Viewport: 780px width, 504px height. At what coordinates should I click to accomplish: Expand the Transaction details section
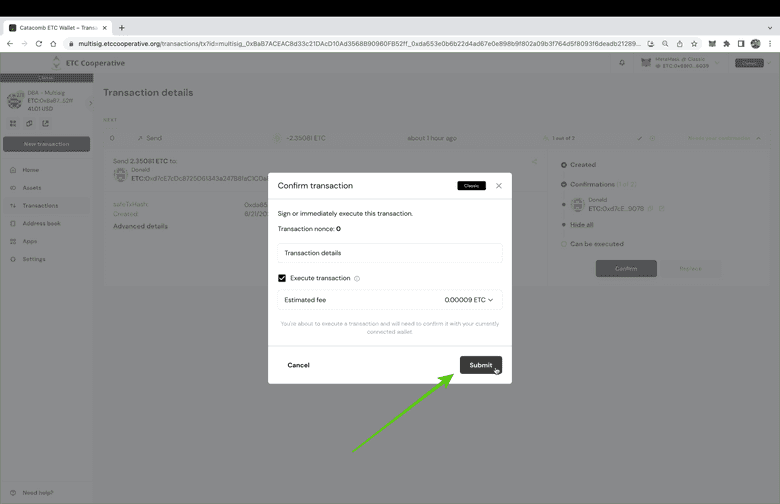389,253
